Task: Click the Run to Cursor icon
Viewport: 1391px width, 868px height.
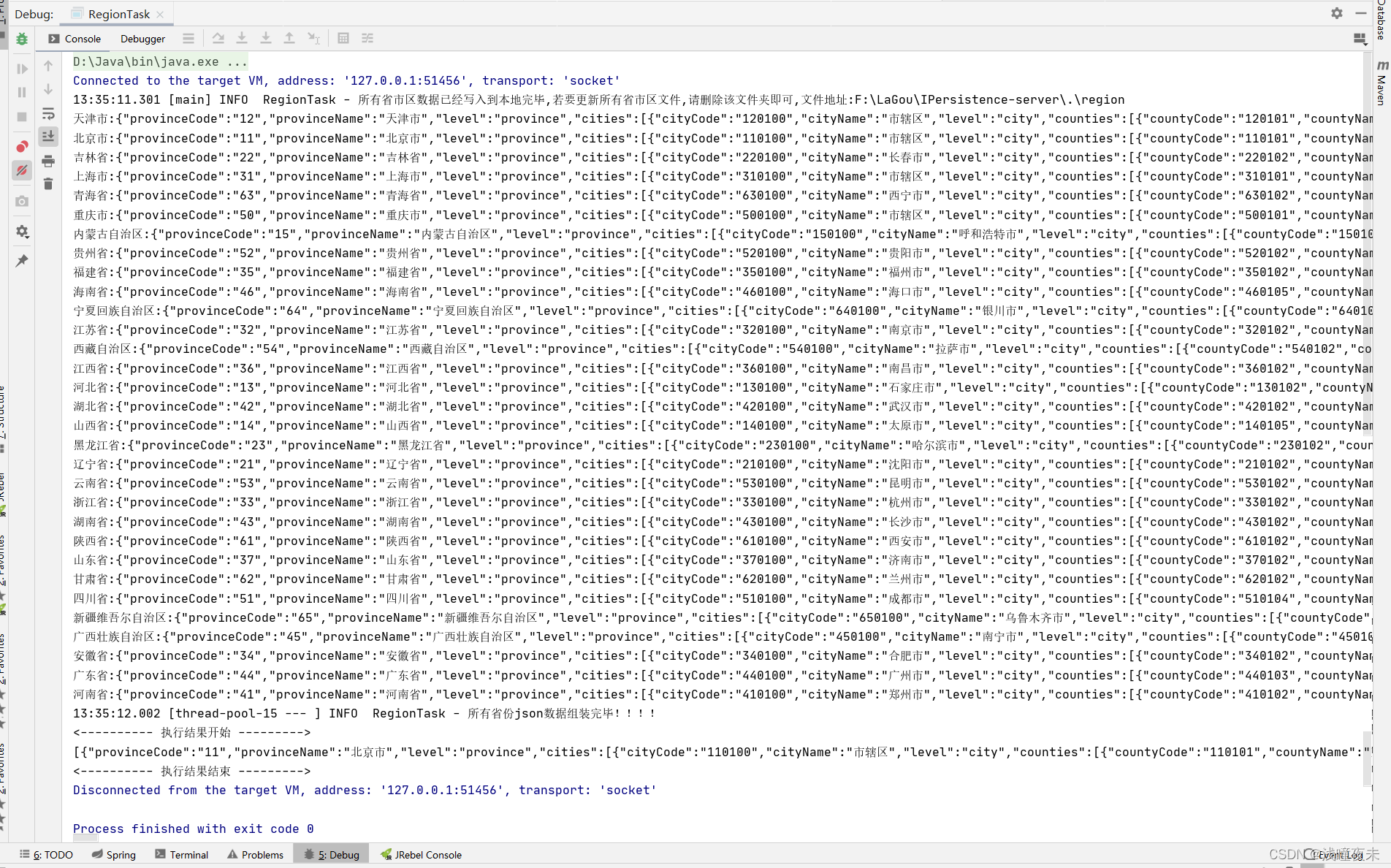Action: pos(313,38)
